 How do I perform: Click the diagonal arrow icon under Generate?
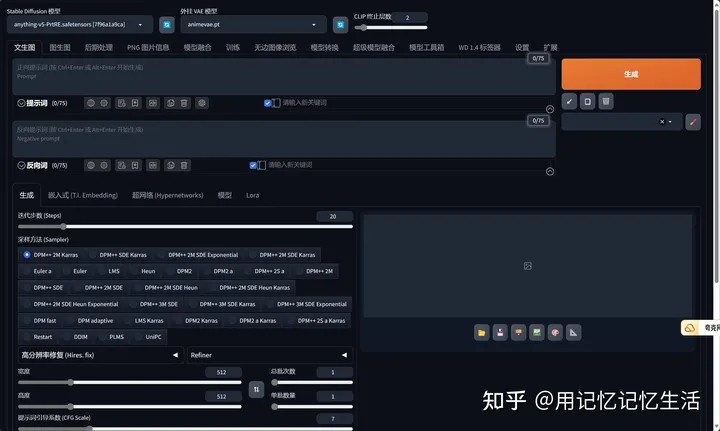(x=569, y=101)
